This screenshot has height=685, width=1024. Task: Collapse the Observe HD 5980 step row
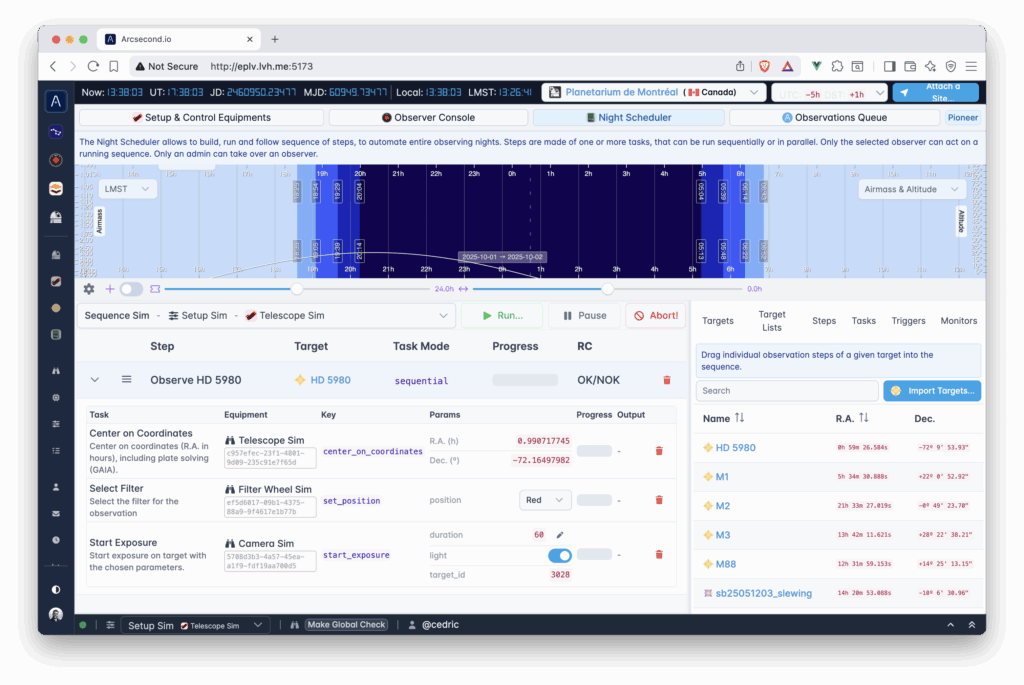coord(95,380)
